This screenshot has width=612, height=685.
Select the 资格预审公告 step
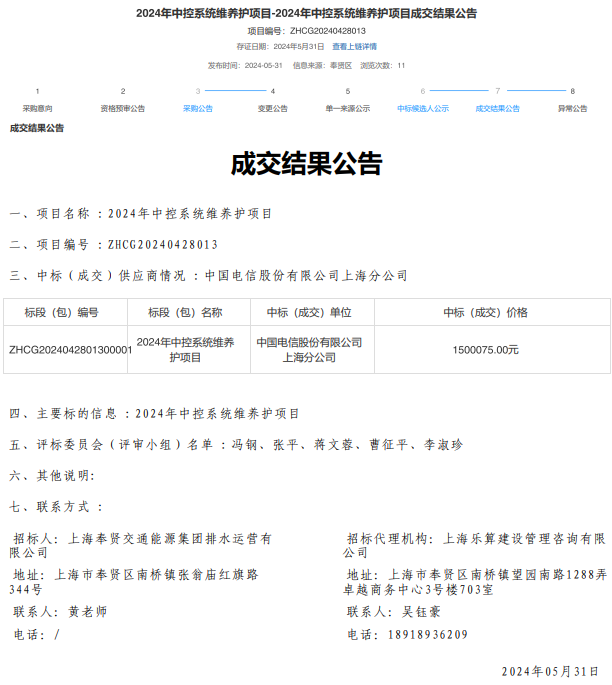(x=122, y=108)
